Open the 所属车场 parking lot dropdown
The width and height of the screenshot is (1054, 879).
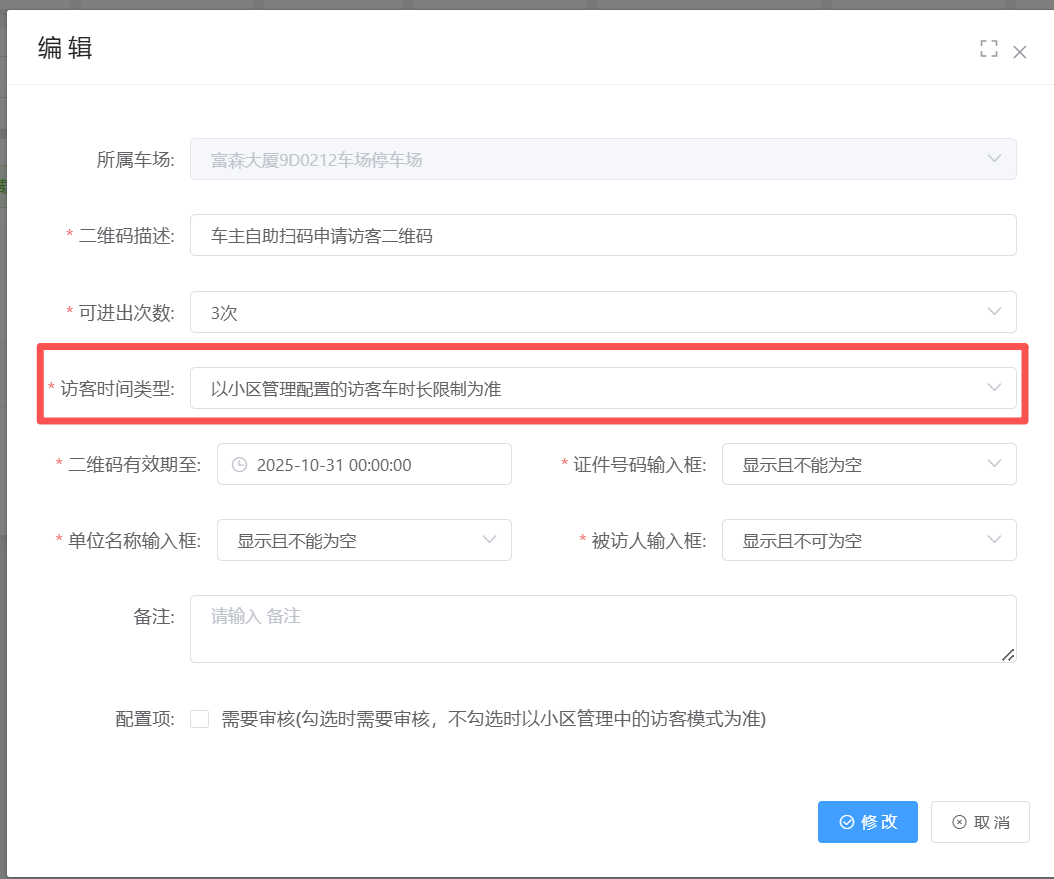point(603,159)
